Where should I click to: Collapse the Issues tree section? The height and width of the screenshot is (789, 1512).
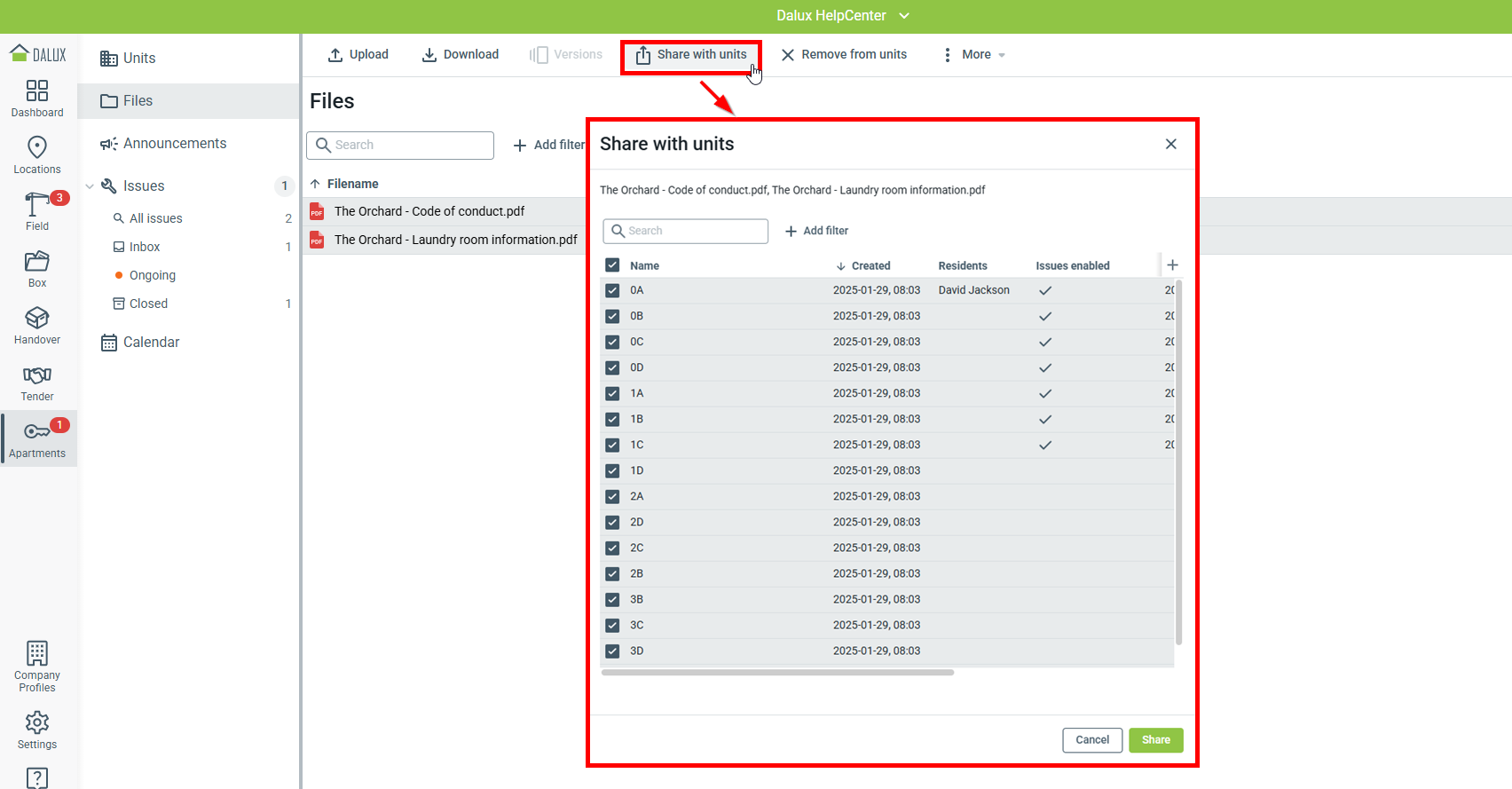coord(90,186)
